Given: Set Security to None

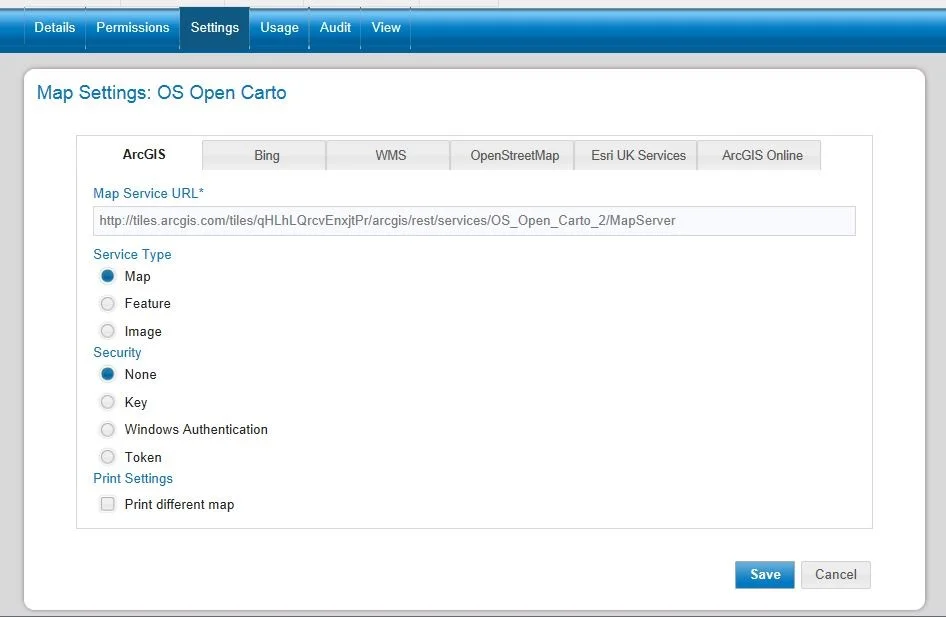Looking at the screenshot, I should pyautogui.click(x=107, y=375).
